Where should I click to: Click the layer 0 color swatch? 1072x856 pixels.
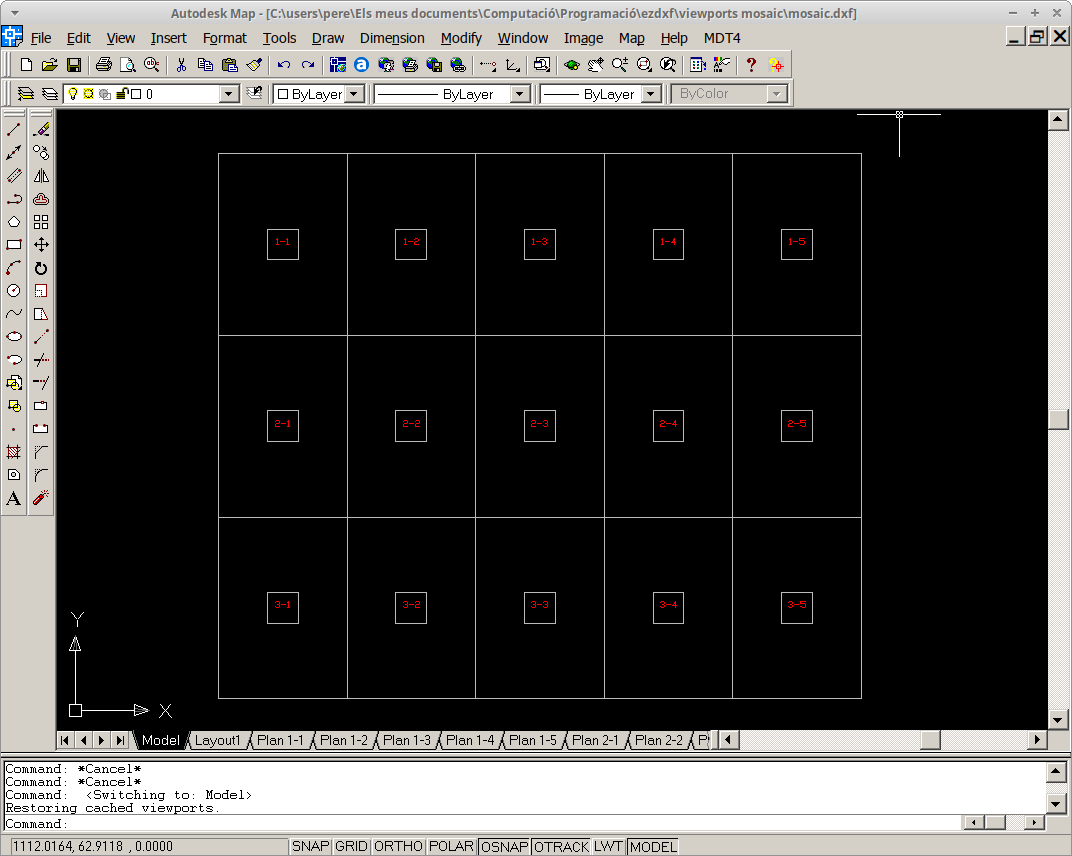tap(136, 94)
